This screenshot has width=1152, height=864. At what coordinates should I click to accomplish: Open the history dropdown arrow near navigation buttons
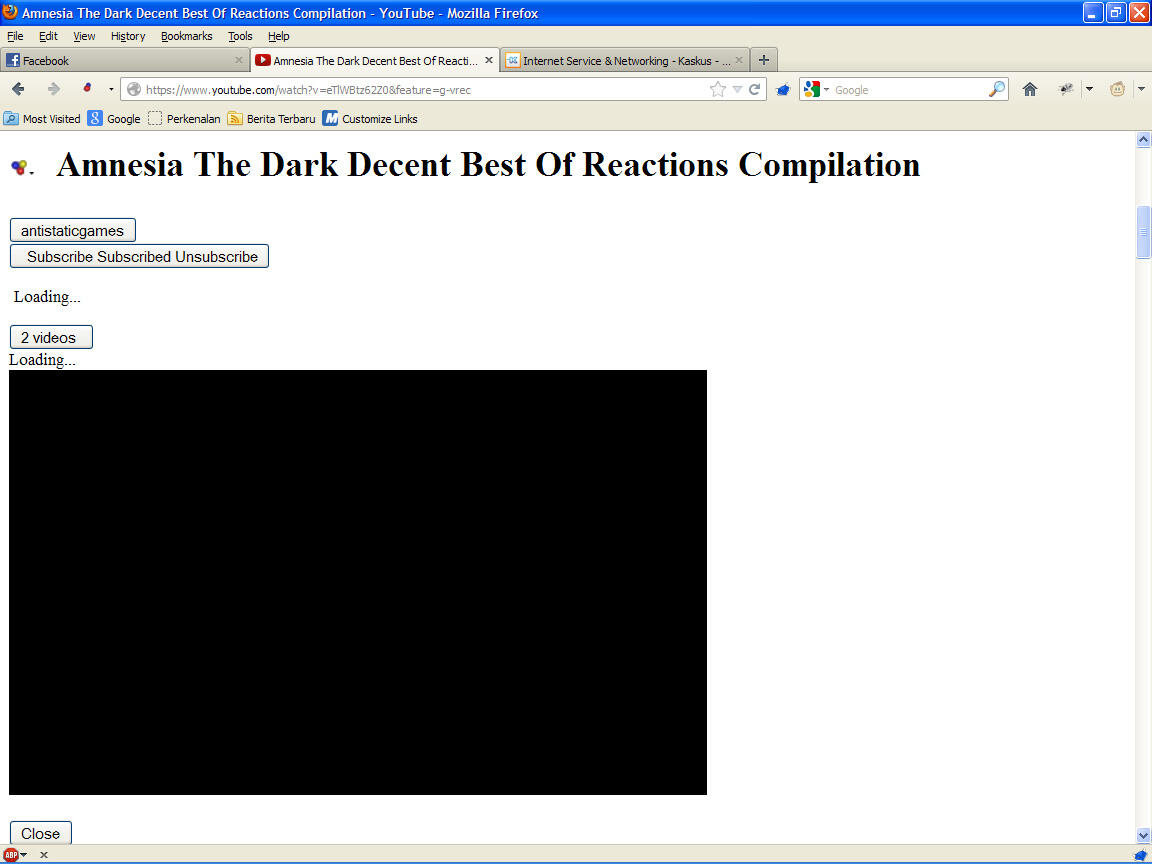point(111,90)
